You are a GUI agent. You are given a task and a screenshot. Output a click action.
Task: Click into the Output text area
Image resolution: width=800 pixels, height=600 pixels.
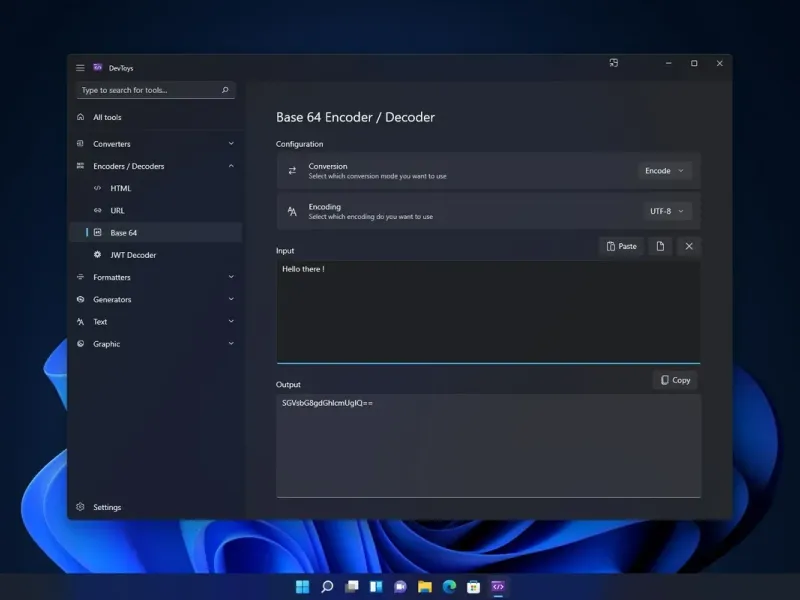tap(488, 445)
